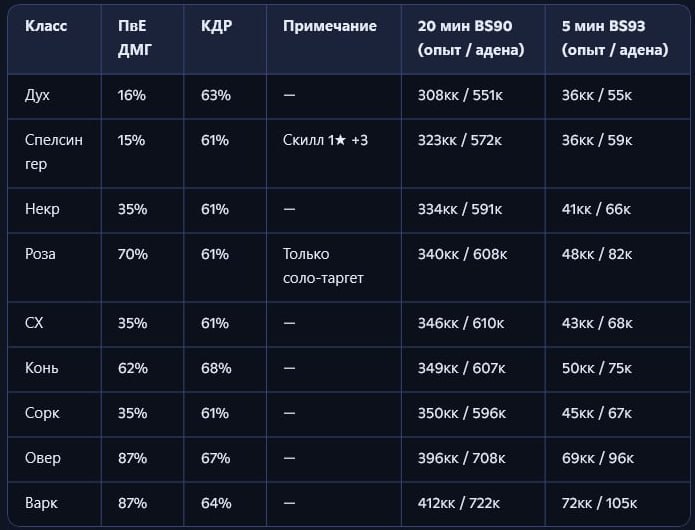
Task: Select the Примечание column header
Action: pos(329,26)
